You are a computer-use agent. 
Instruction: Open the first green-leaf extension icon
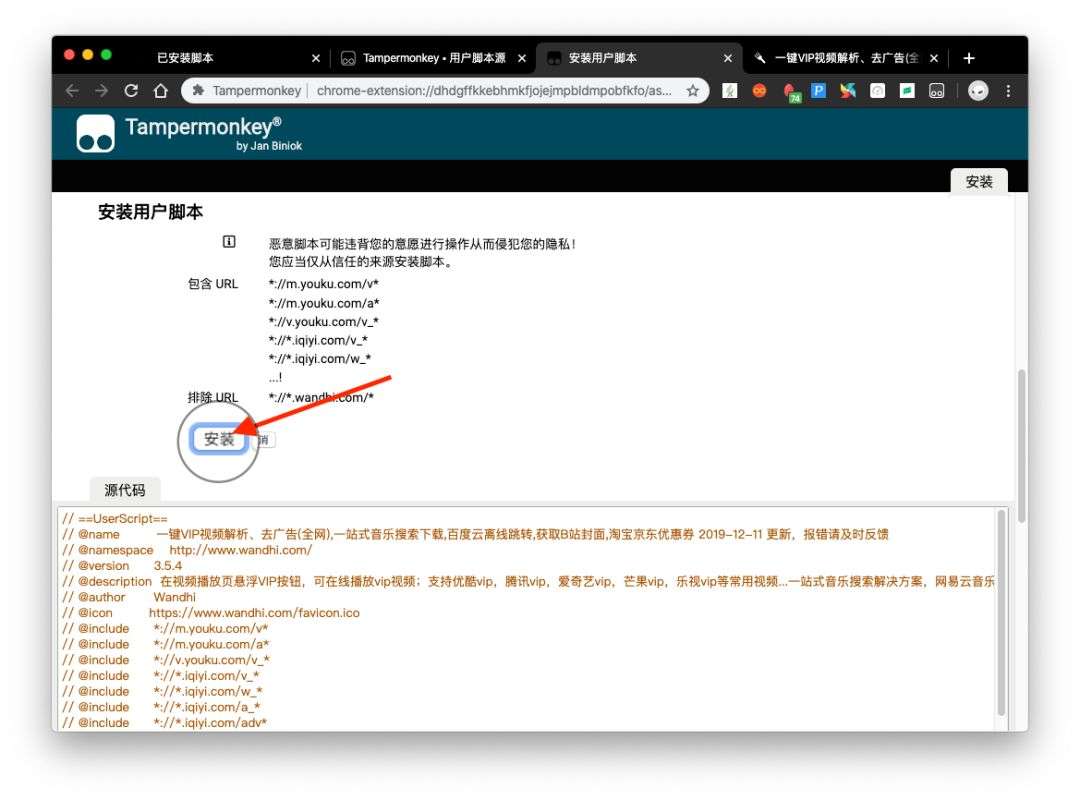[x=729, y=90]
